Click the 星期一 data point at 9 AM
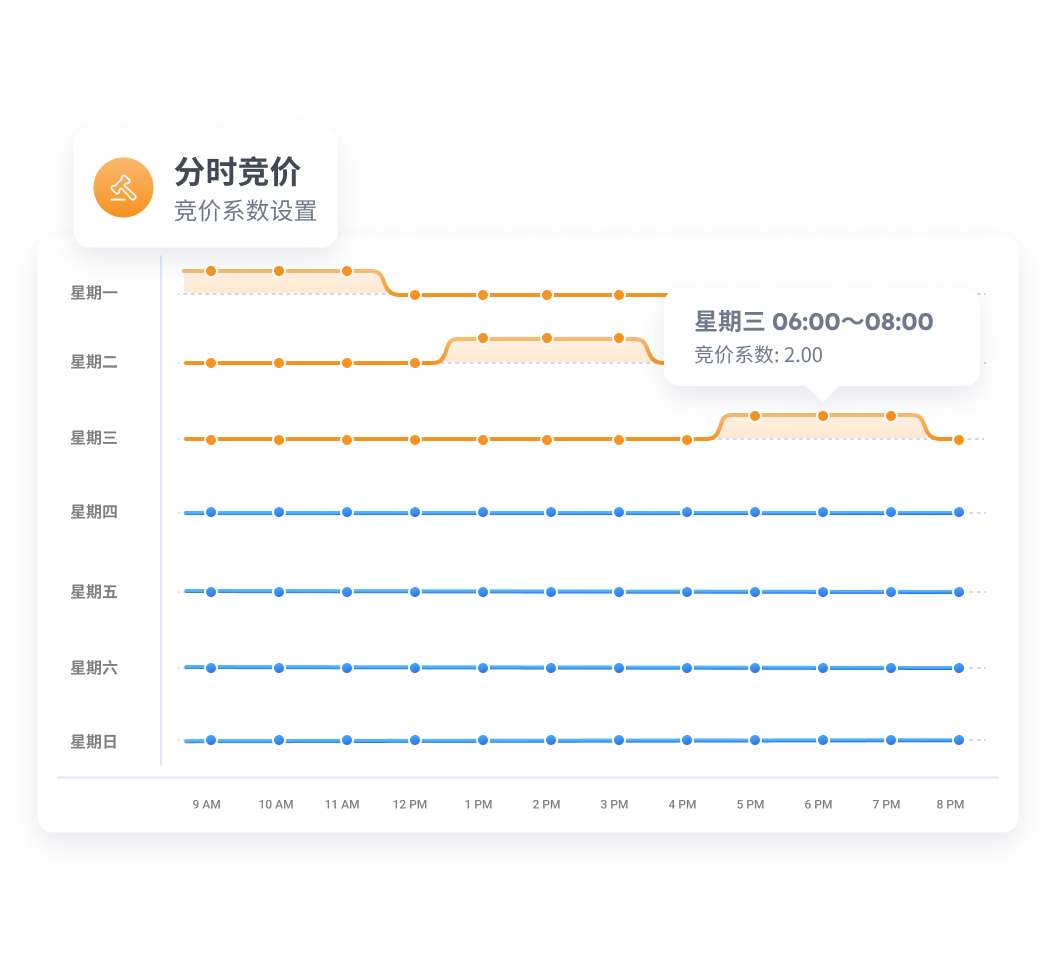 [211, 271]
